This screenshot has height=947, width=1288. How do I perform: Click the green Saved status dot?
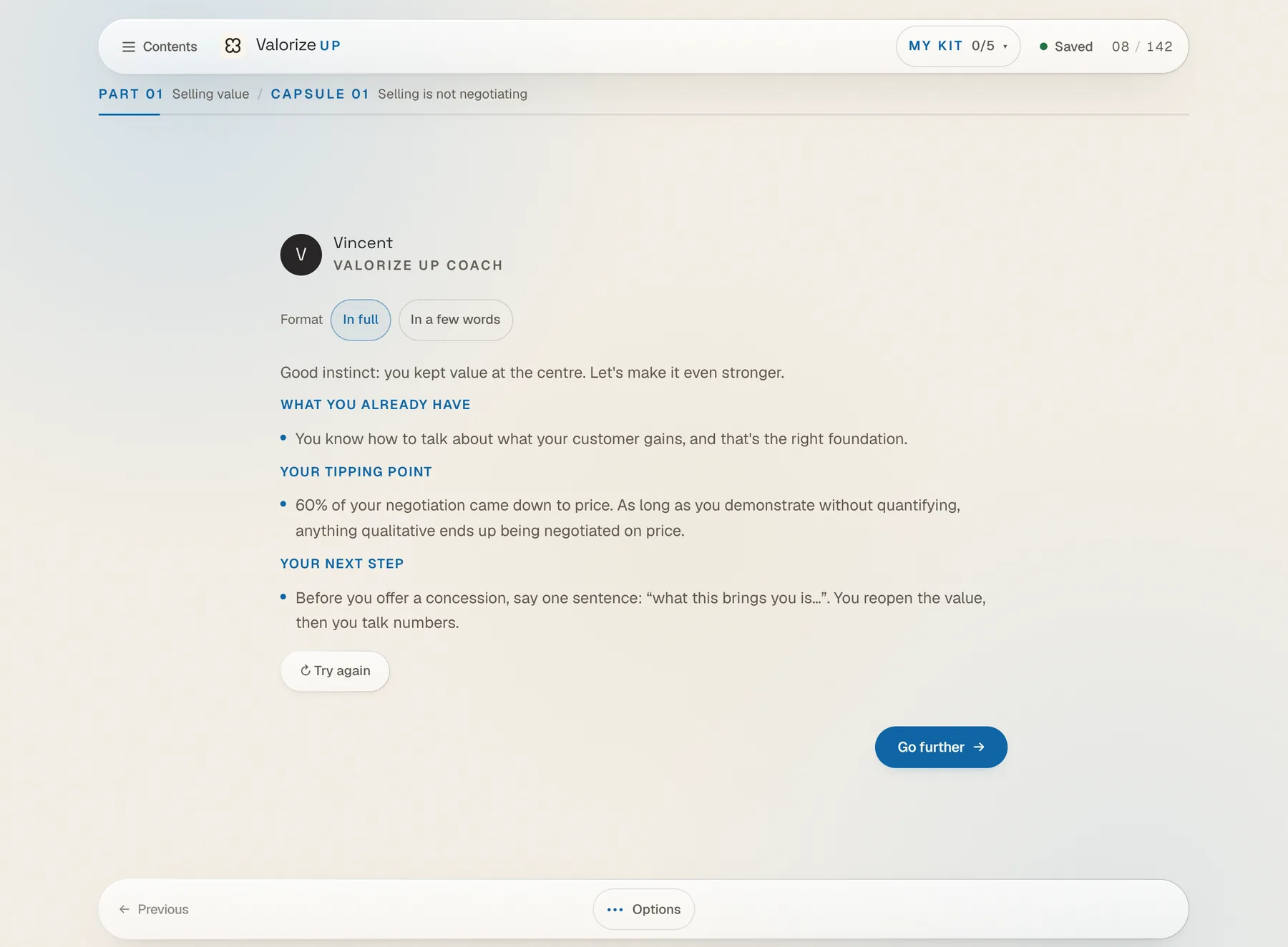point(1043,46)
